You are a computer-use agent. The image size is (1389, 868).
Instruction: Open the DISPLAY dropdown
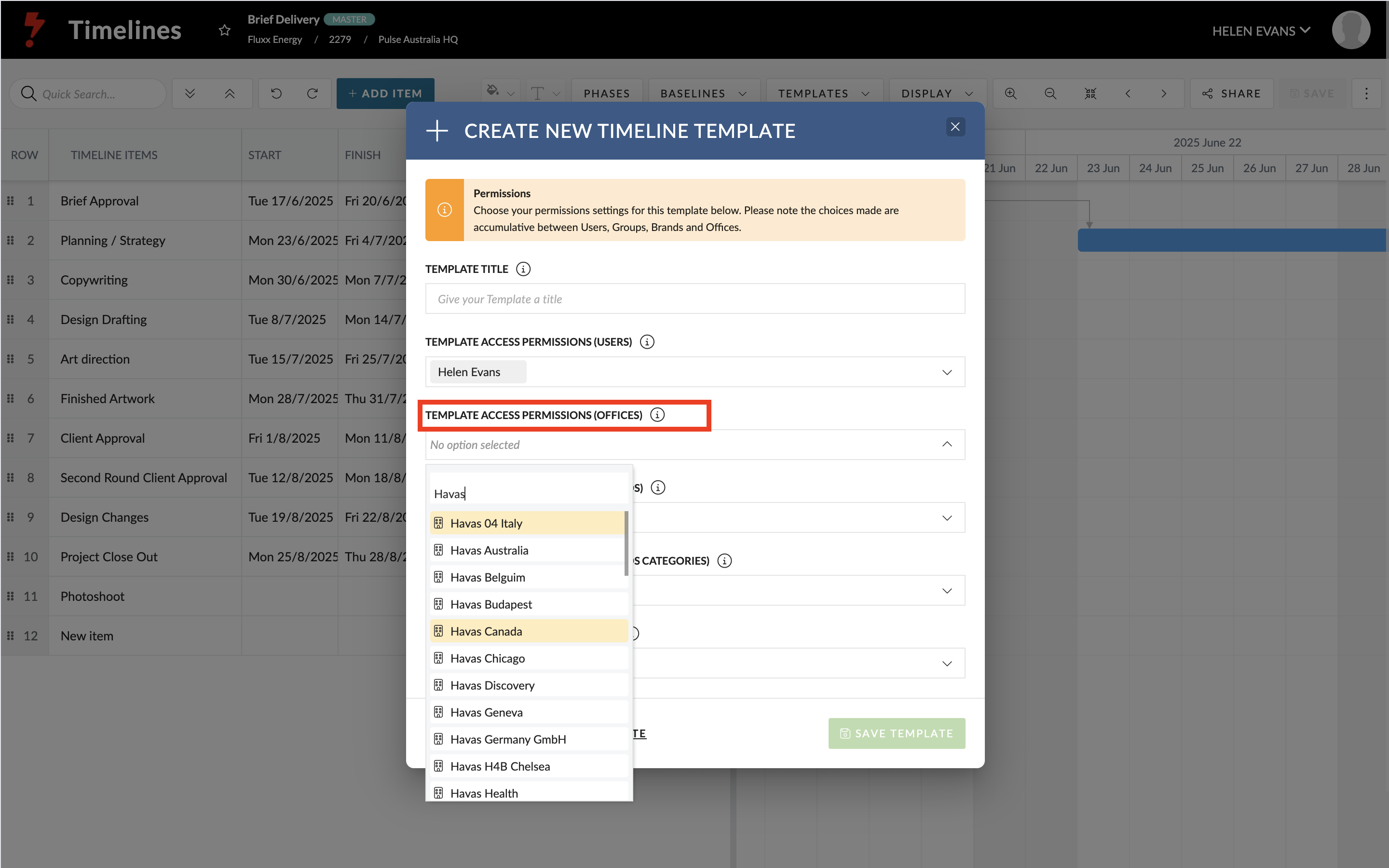[x=937, y=93]
